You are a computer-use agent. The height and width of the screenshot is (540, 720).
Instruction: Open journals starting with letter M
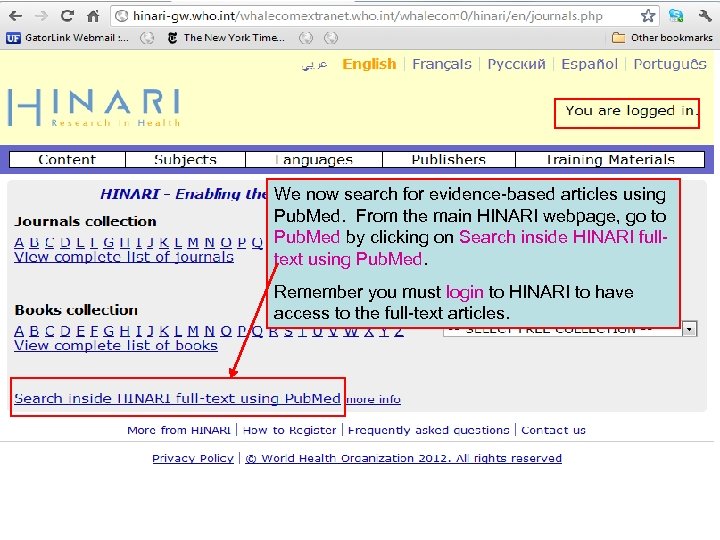(x=193, y=242)
